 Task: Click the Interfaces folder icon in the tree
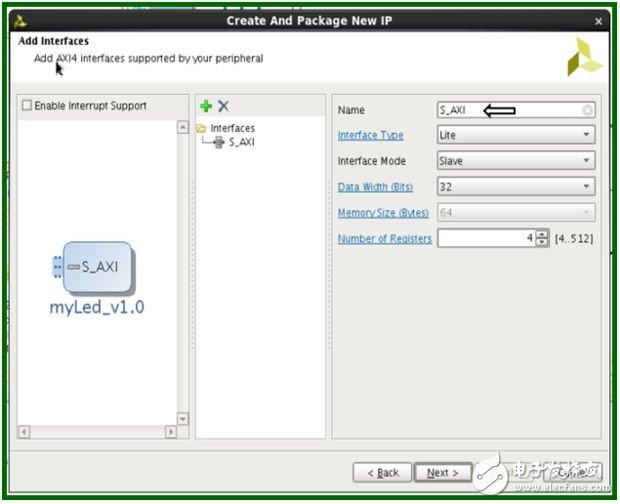coord(201,128)
